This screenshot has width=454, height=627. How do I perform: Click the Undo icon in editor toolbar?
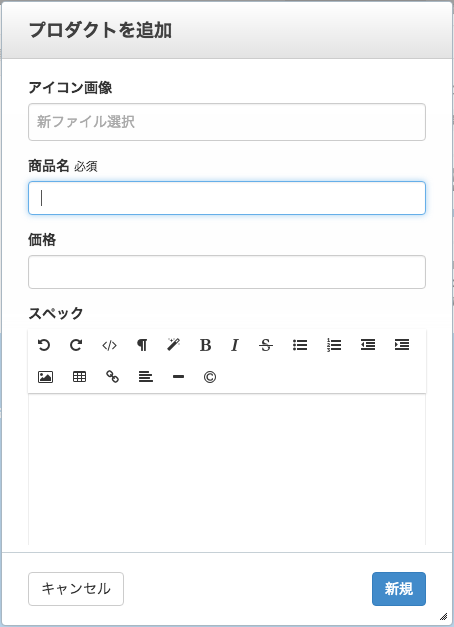click(x=44, y=345)
